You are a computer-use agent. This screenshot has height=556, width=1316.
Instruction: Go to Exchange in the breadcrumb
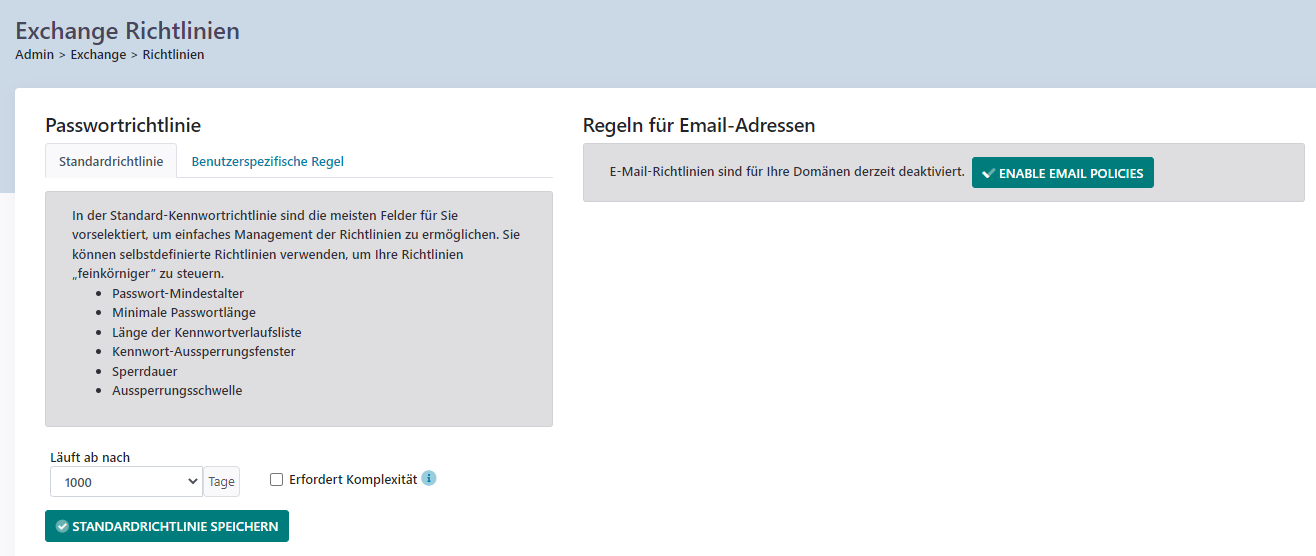point(98,55)
